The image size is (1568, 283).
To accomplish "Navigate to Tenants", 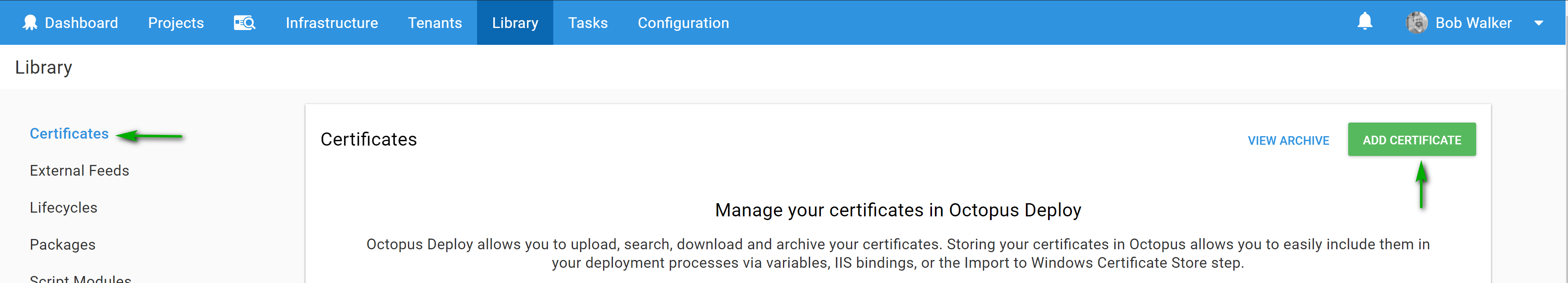I will point(435,23).
